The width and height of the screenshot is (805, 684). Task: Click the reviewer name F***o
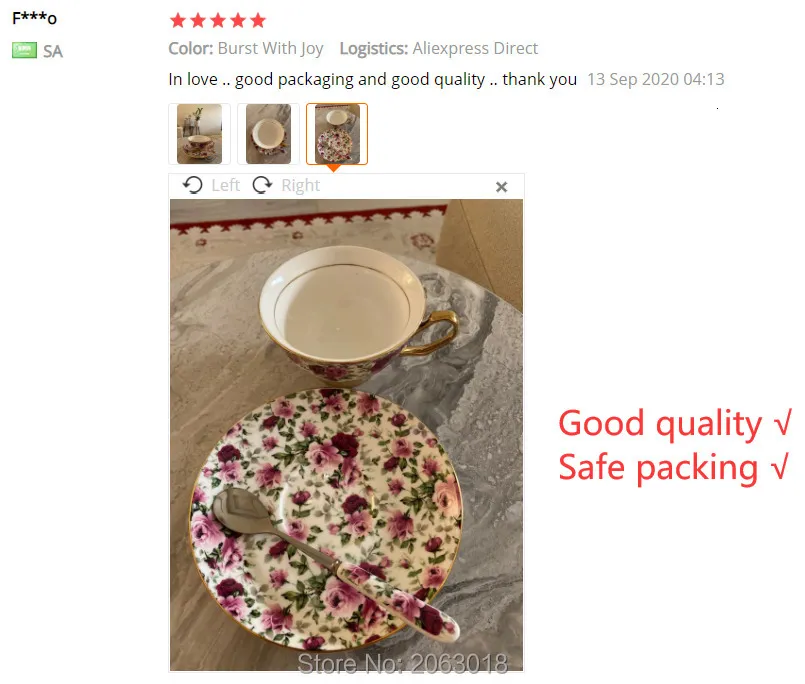click(x=34, y=18)
